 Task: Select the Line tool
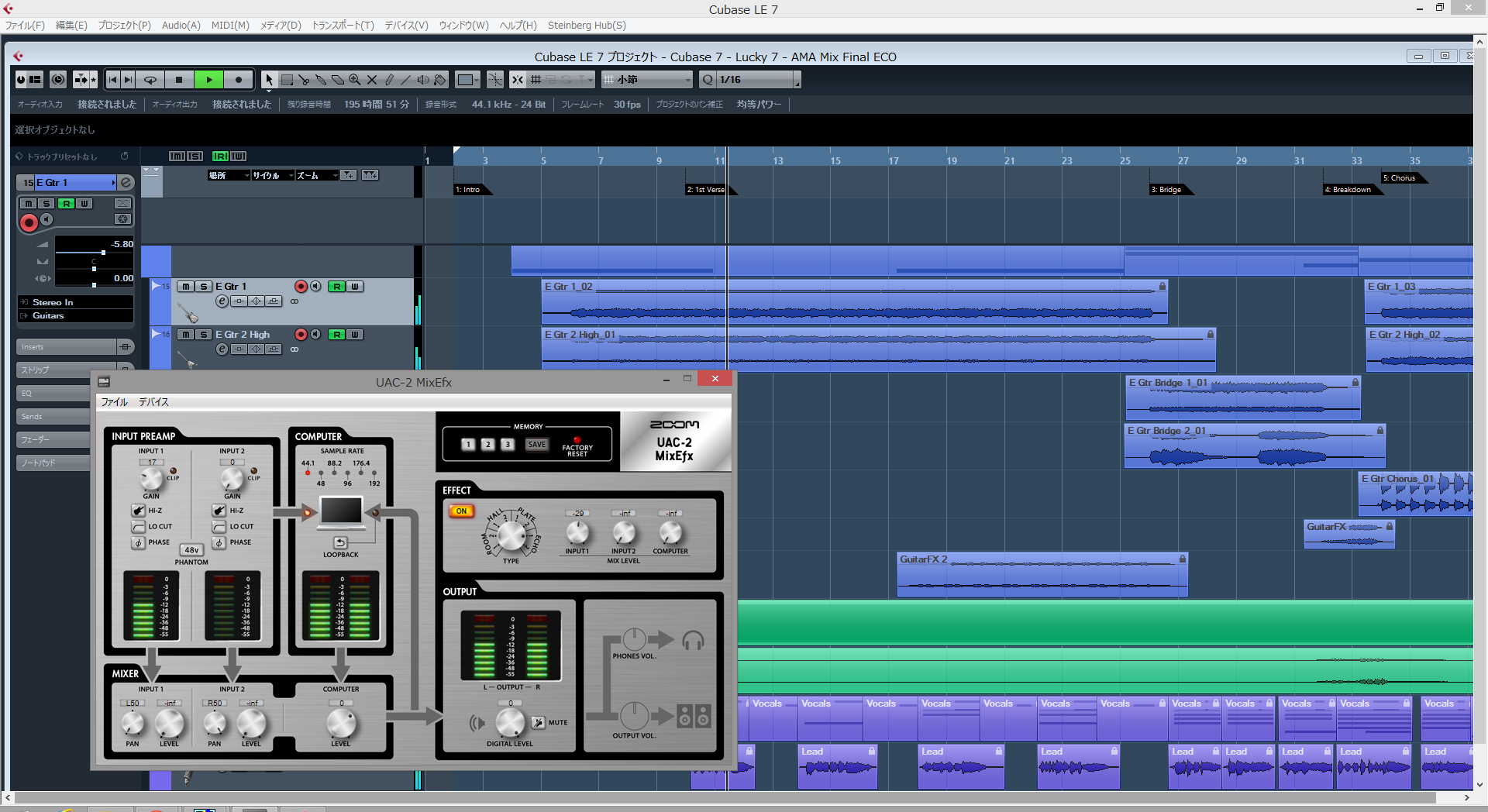406,80
